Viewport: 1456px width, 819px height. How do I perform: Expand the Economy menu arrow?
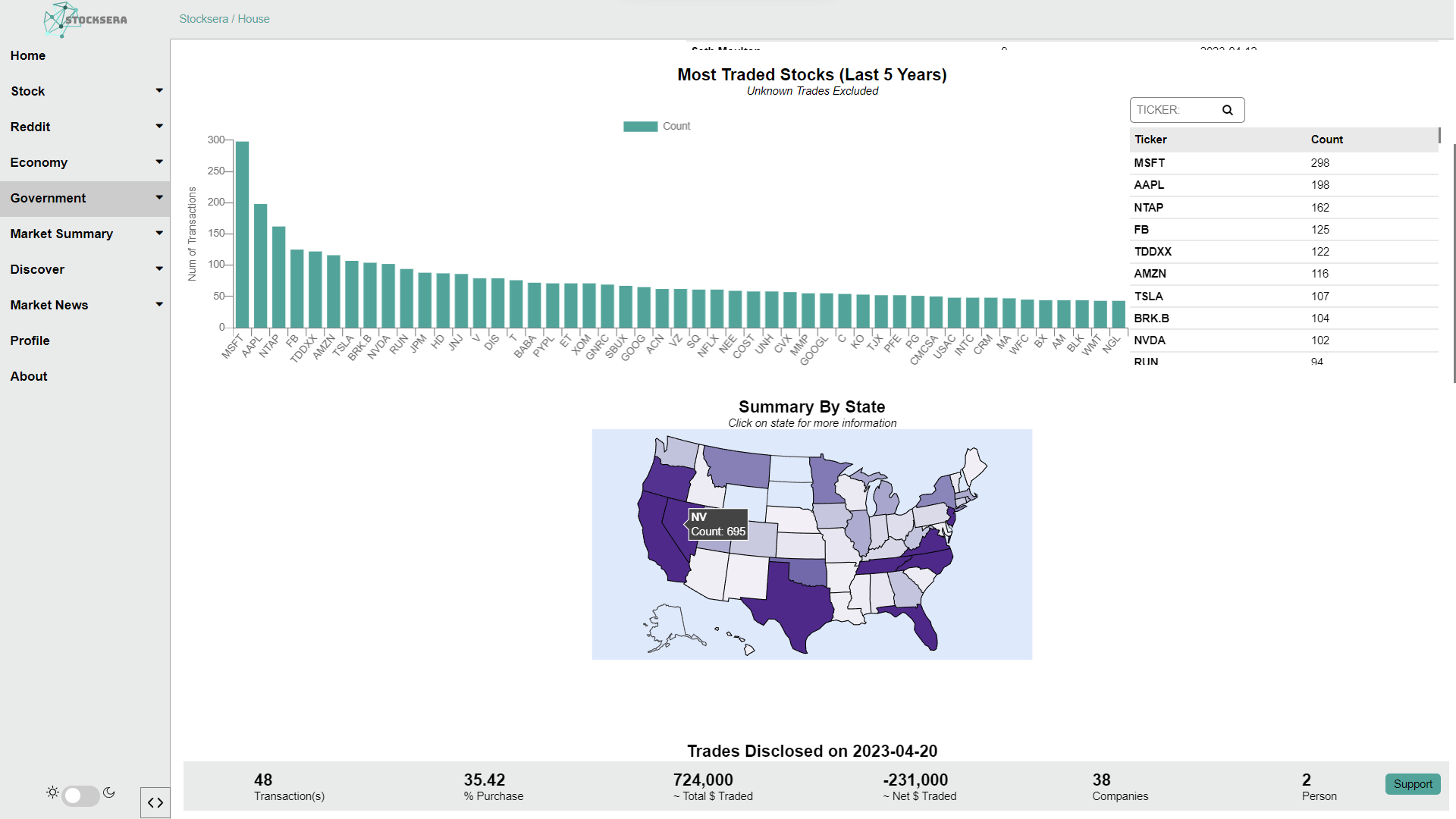(159, 162)
